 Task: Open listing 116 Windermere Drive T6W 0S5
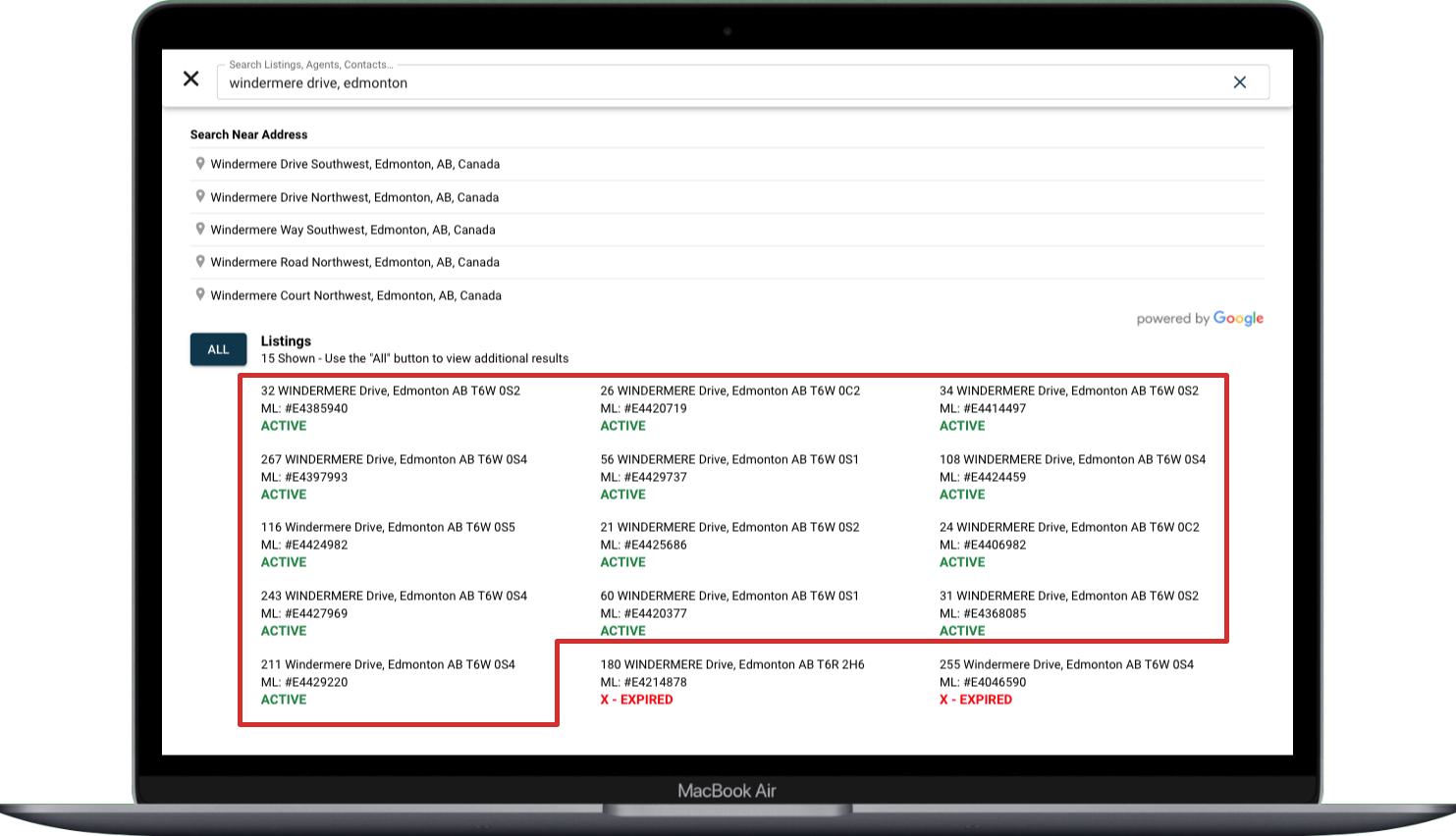click(388, 527)
